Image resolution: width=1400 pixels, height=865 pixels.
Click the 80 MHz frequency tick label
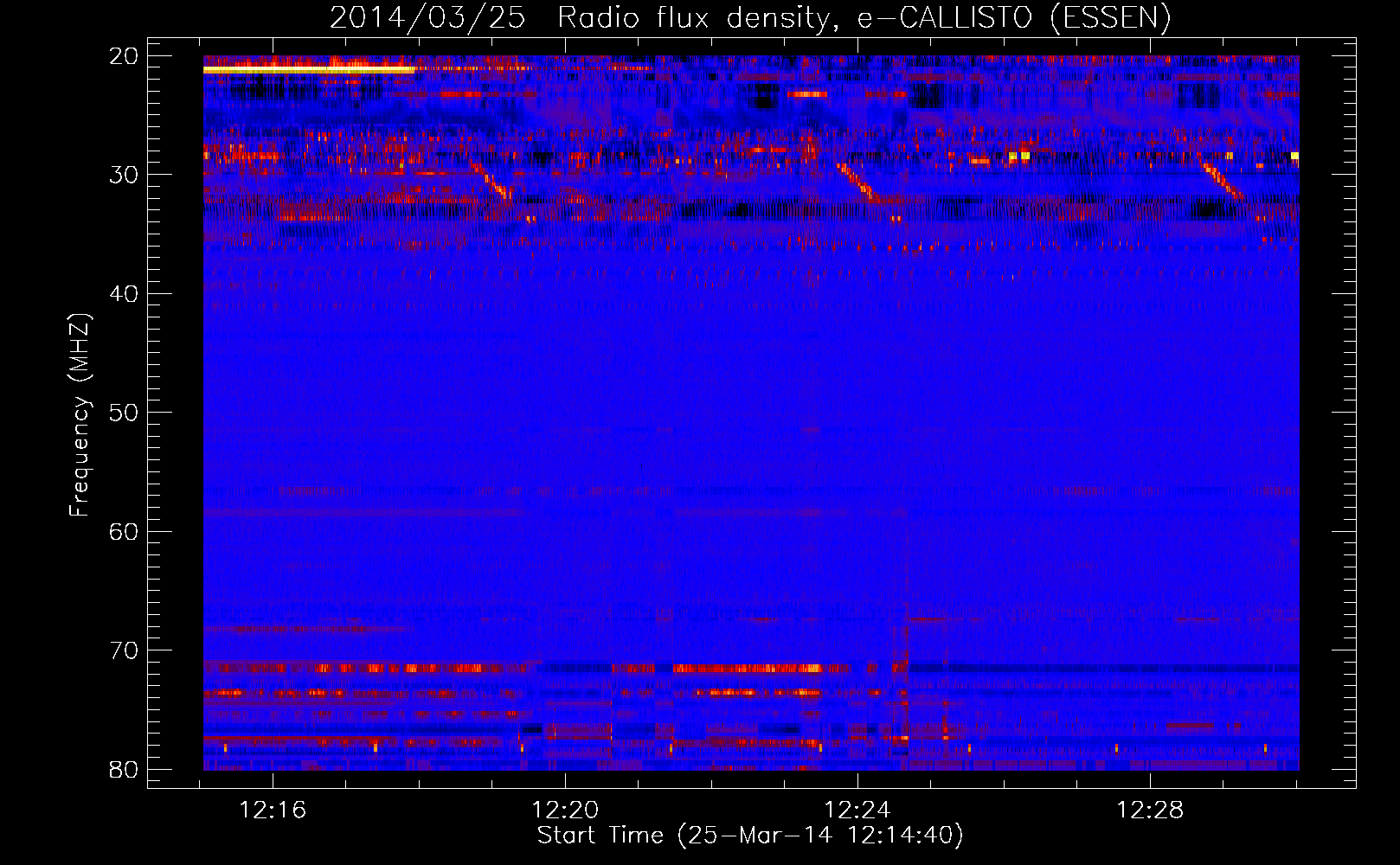123,769
